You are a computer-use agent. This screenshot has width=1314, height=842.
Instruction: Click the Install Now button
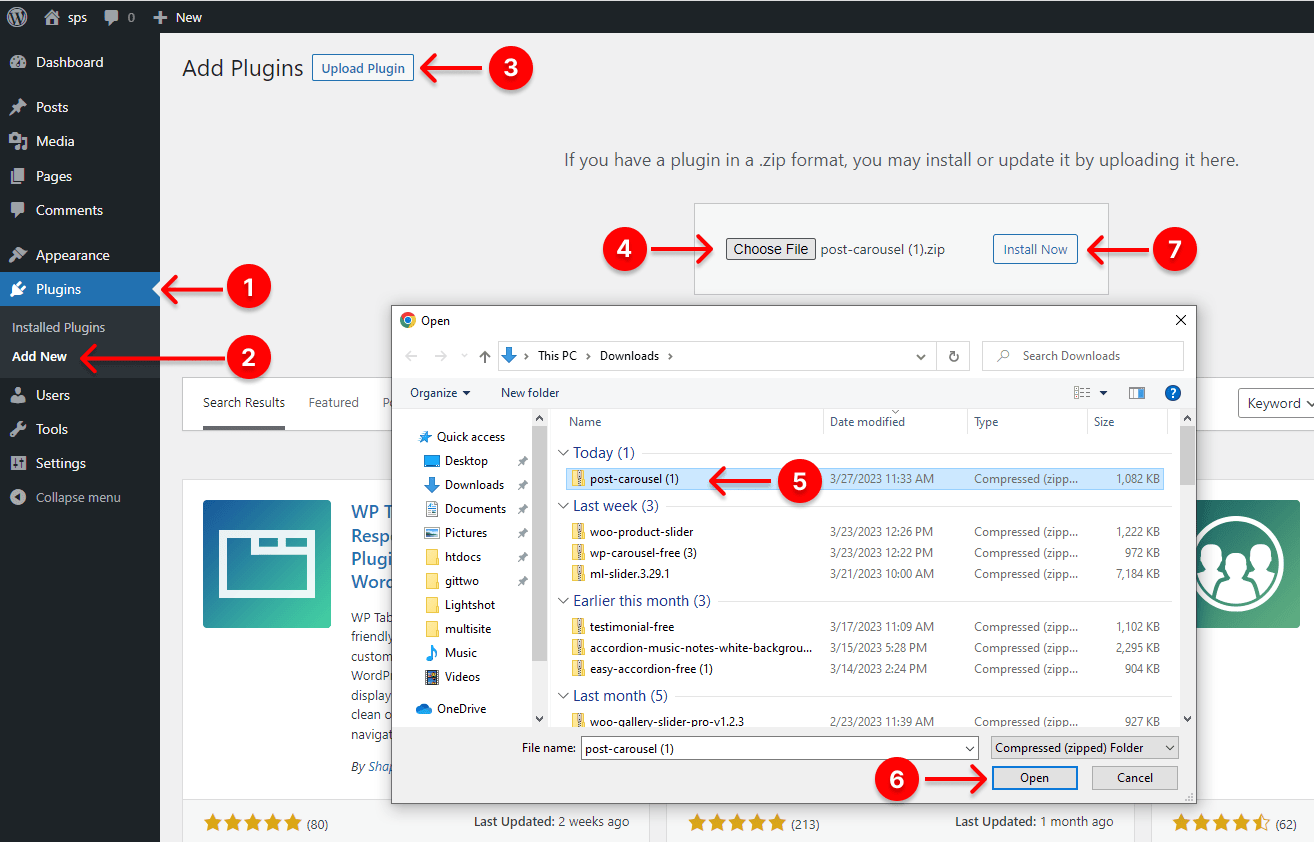(x=1035, y=249)
